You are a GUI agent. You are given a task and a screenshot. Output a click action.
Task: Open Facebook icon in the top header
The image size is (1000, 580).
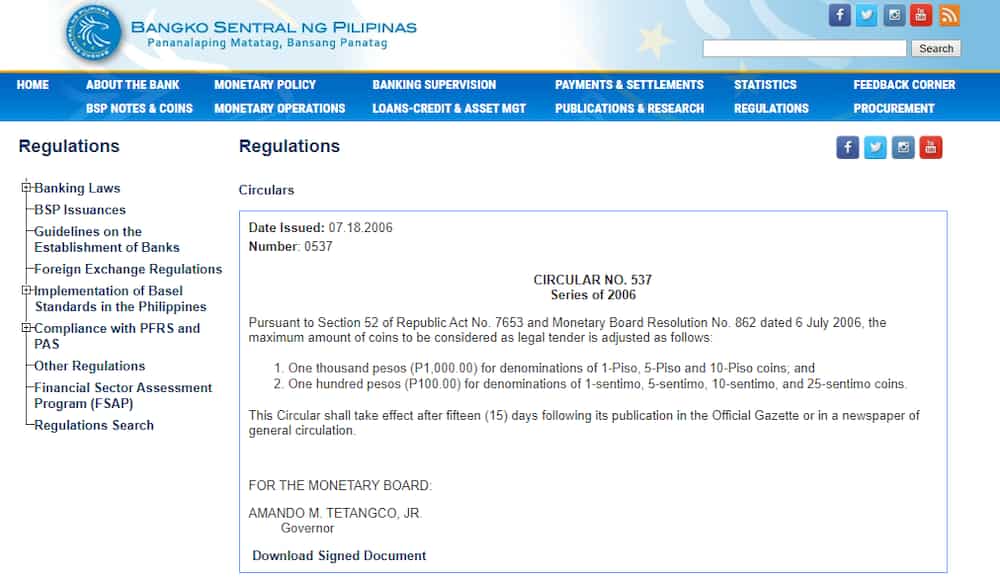click(839, 15)
